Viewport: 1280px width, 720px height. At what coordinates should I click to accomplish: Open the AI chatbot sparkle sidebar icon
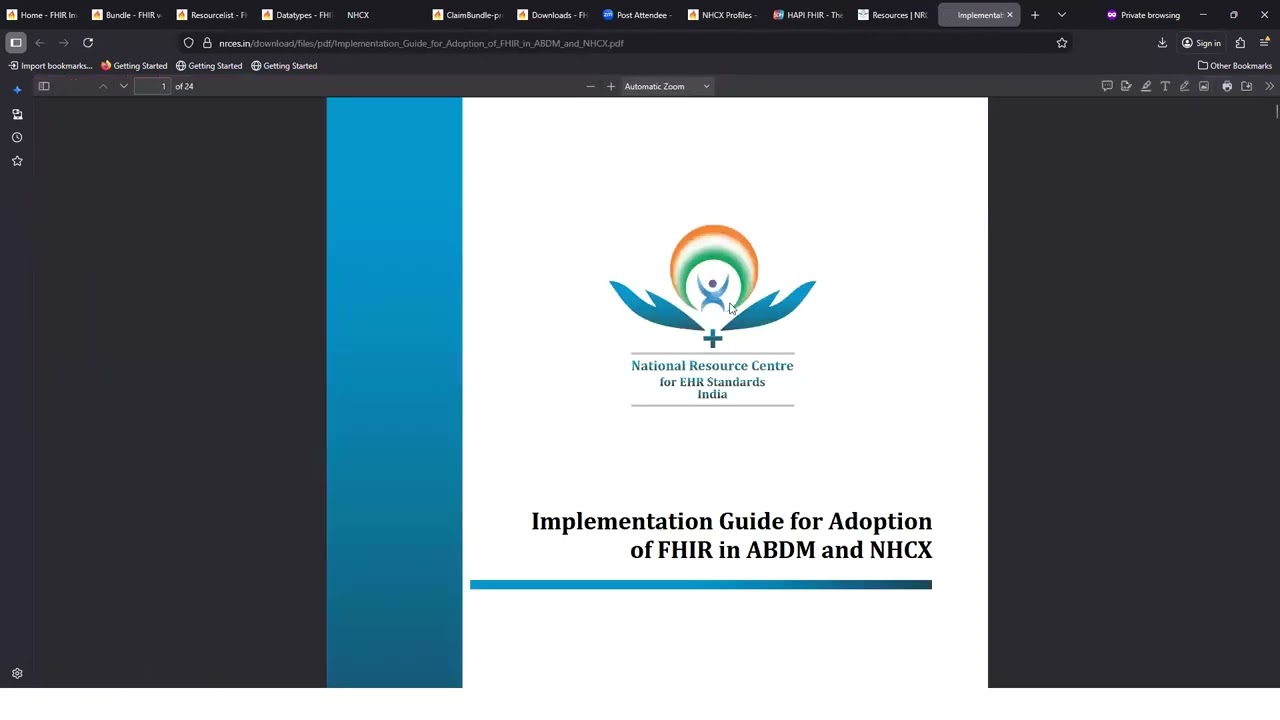click(17, 90)
